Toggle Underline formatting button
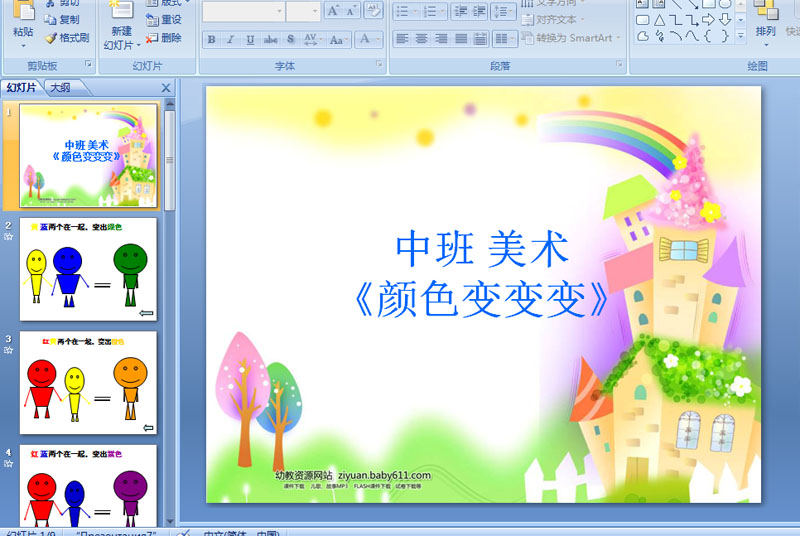 pos(250,39)
